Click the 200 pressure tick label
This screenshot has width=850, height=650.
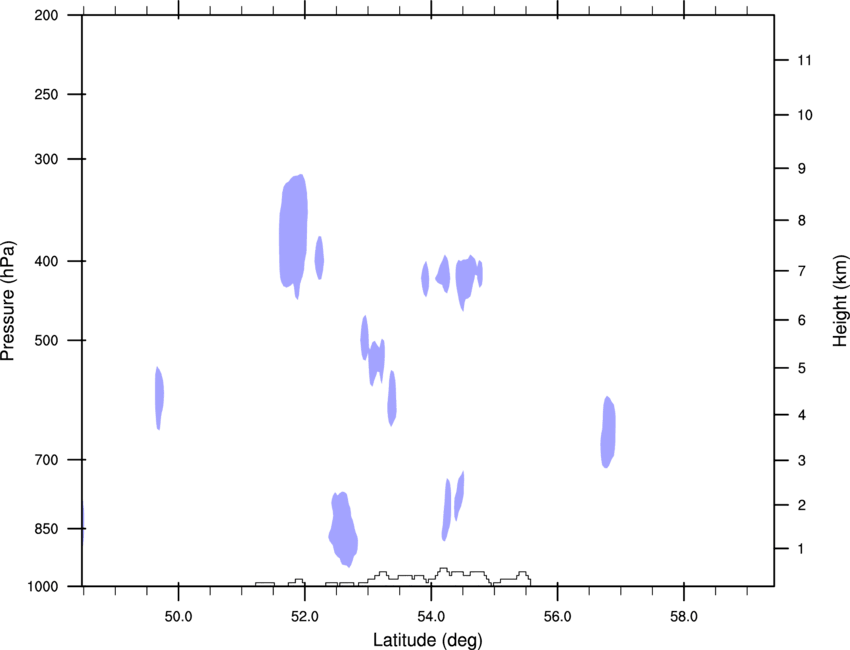click(46, 15)
